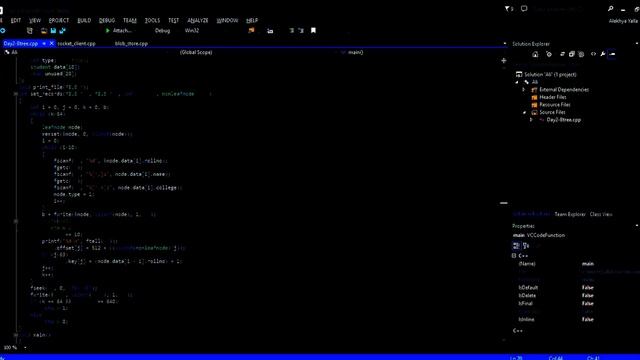The width and height of the screenshot is (640, 360).
Task: Open the TEST menu
Action: (x=173, y=20)
